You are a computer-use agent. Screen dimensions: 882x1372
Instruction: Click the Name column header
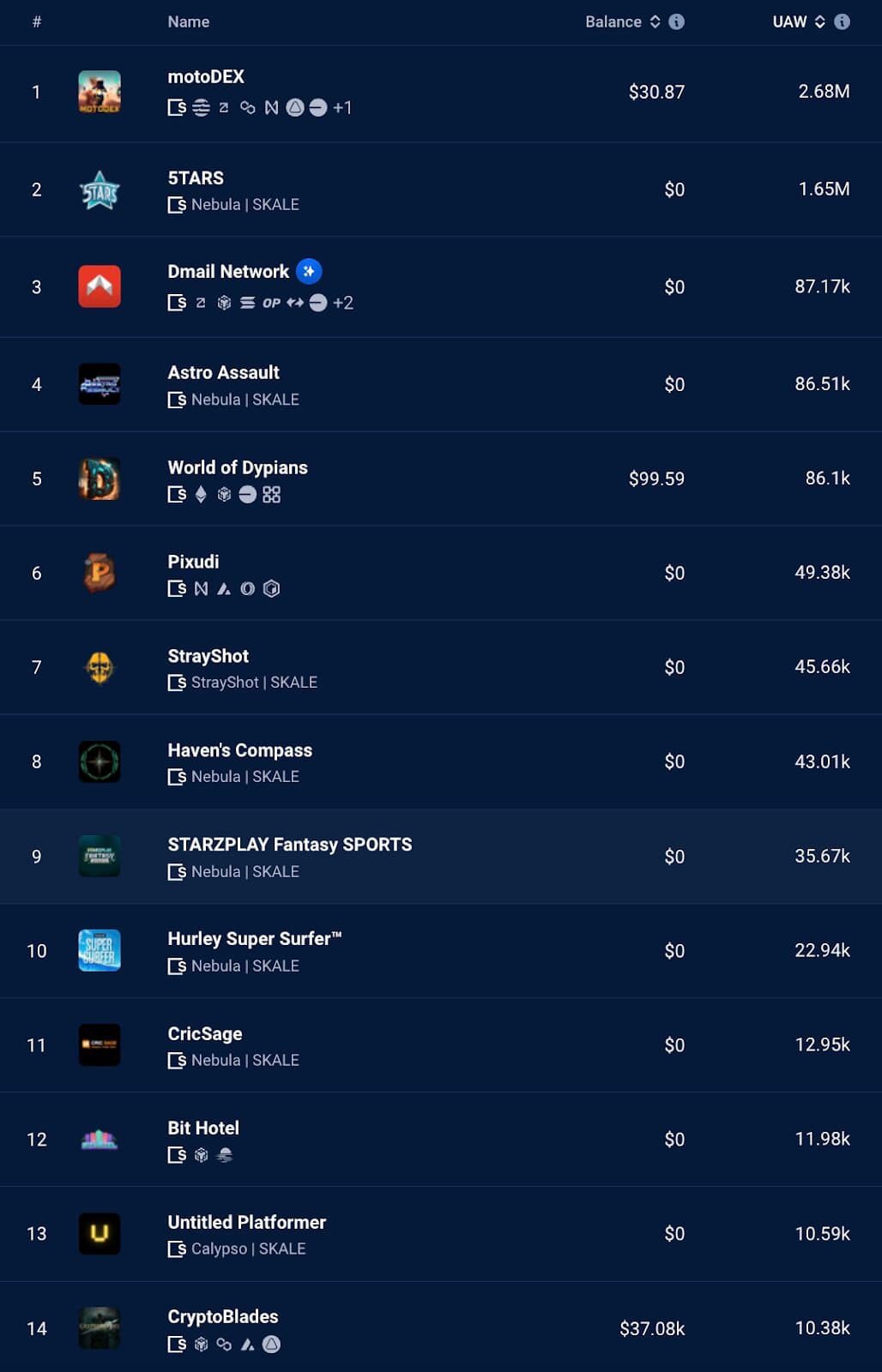[x=189, y=21]
